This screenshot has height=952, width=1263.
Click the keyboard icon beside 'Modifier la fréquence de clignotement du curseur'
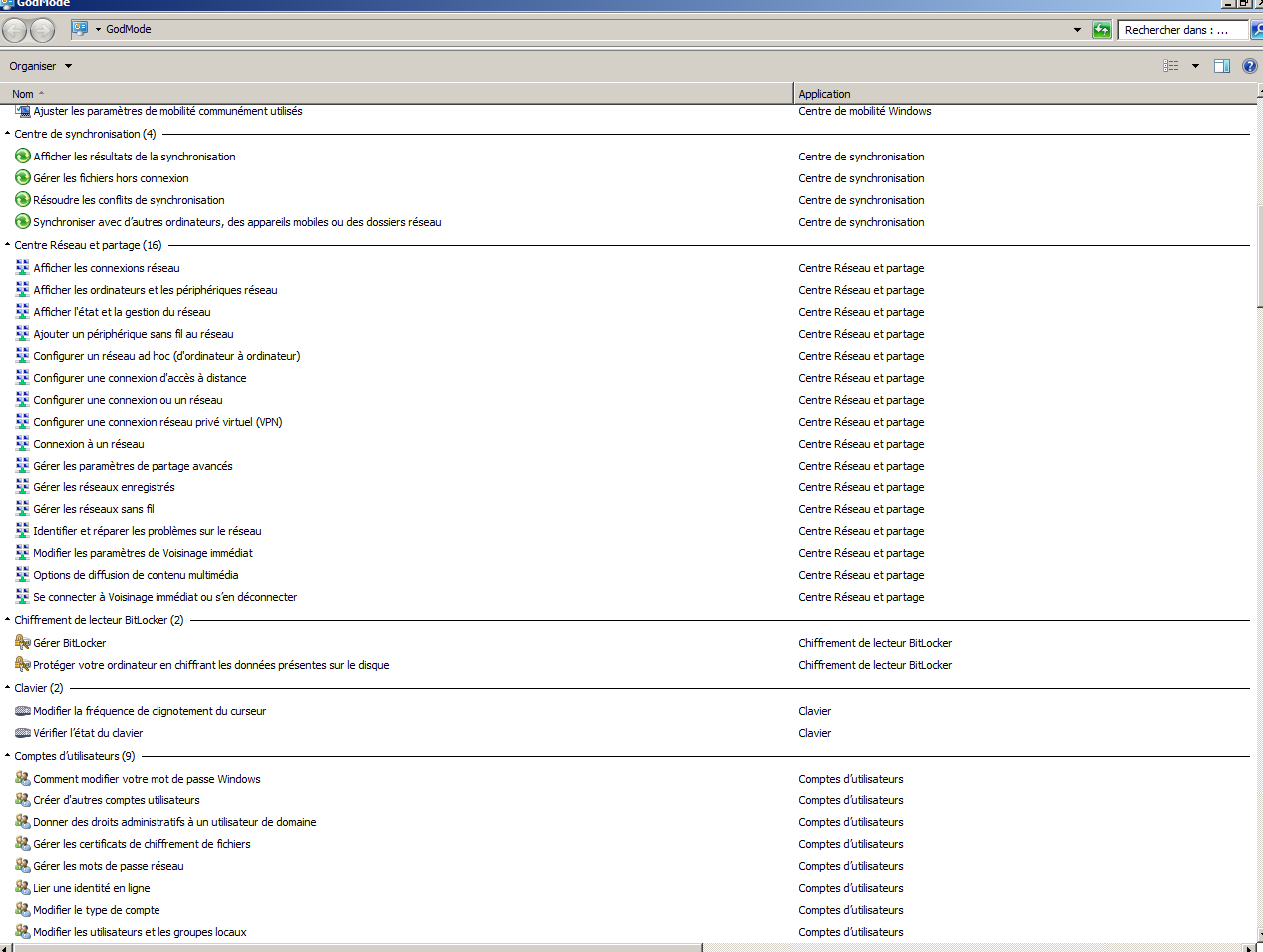(22, 711)
